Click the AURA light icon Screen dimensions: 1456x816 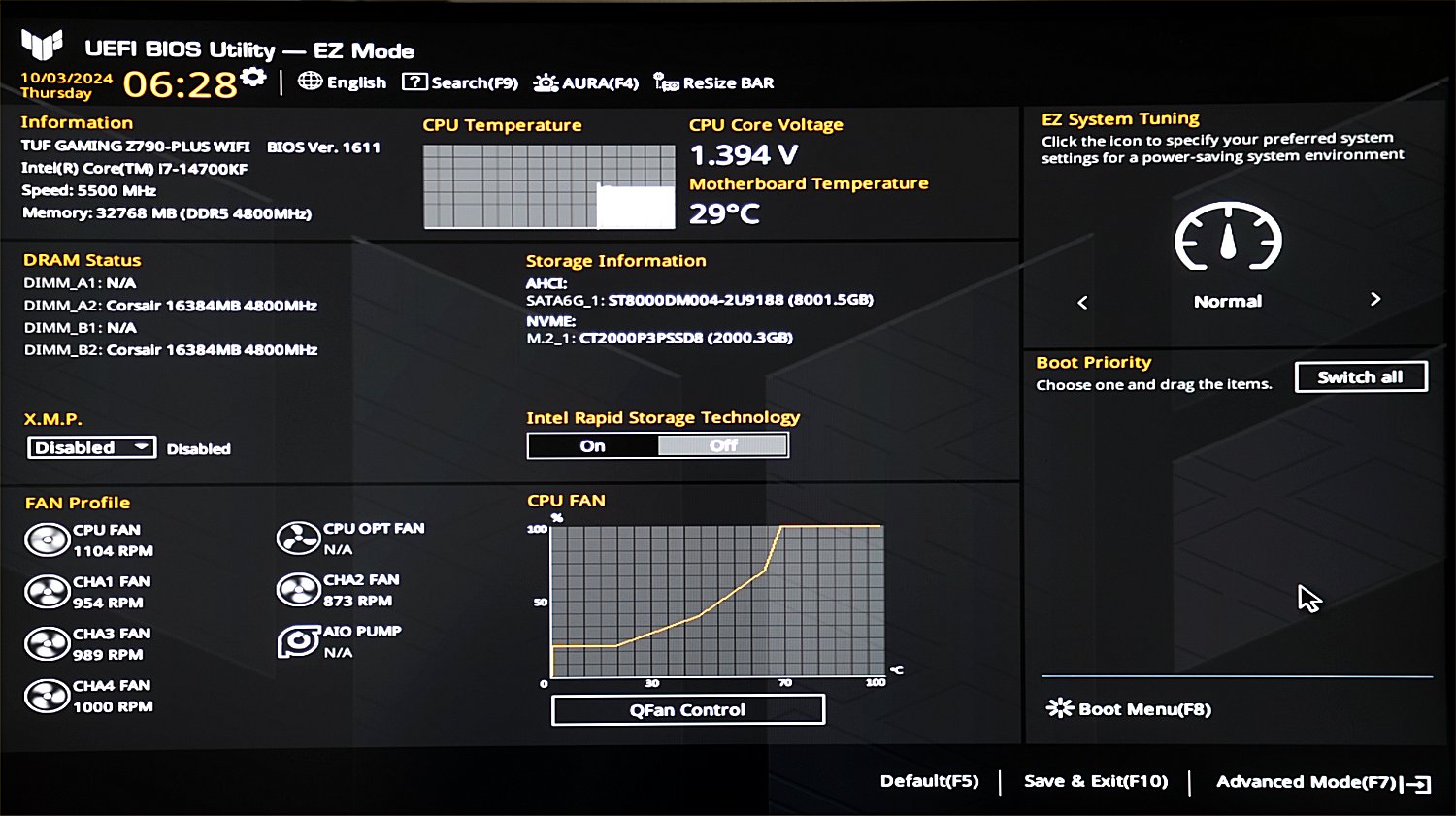coord(546,83)
